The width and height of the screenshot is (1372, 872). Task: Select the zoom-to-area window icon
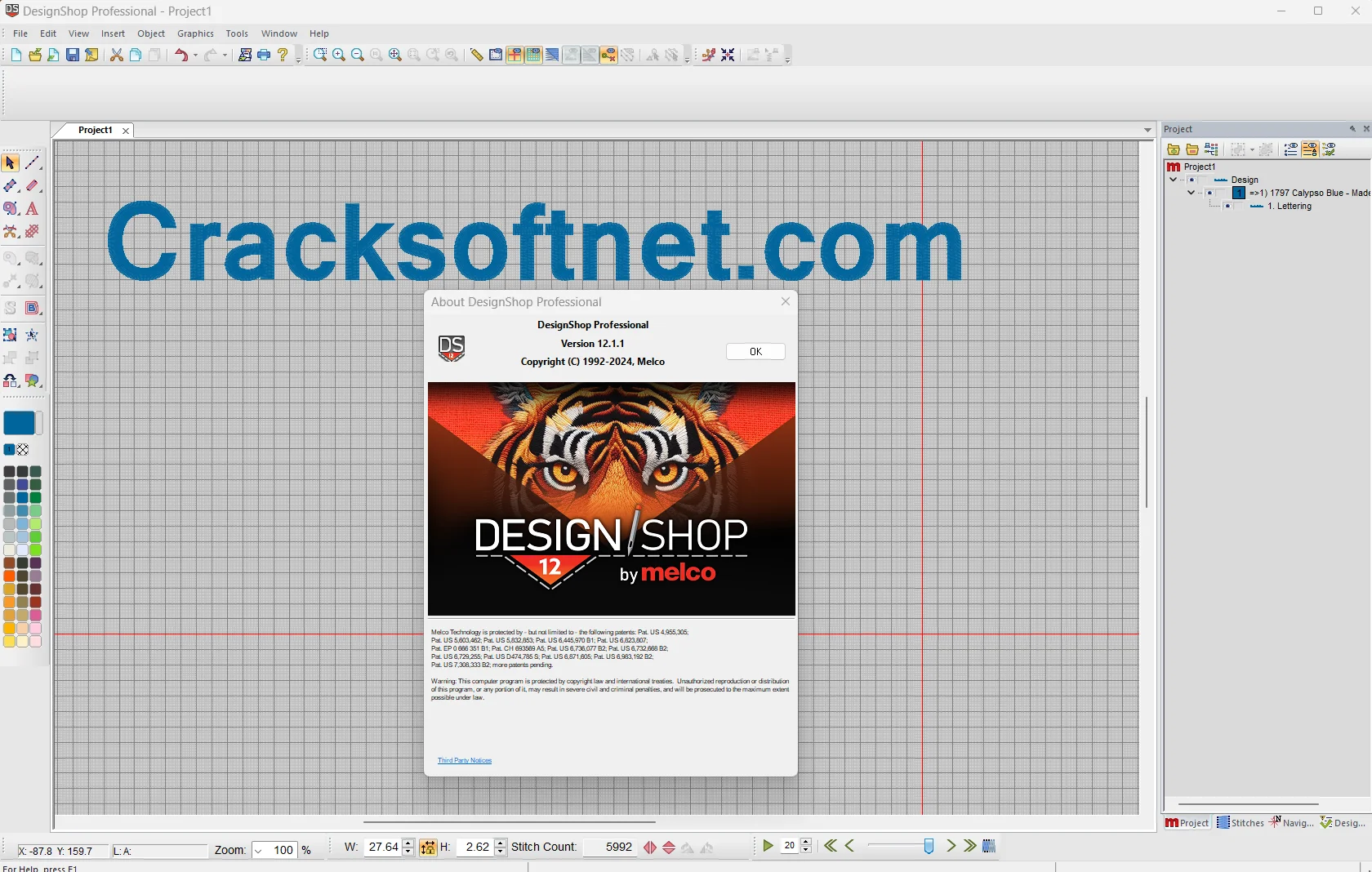tap(320, 55)
